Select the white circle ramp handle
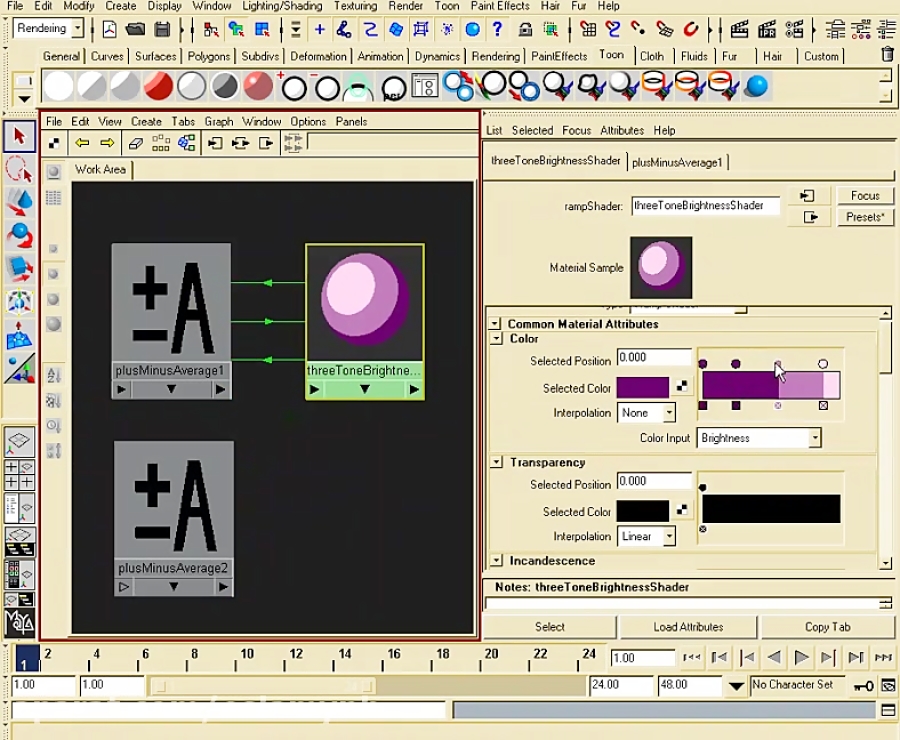This screenshot has height=740, width=900. pyautogui.click(x=823, y=364)
